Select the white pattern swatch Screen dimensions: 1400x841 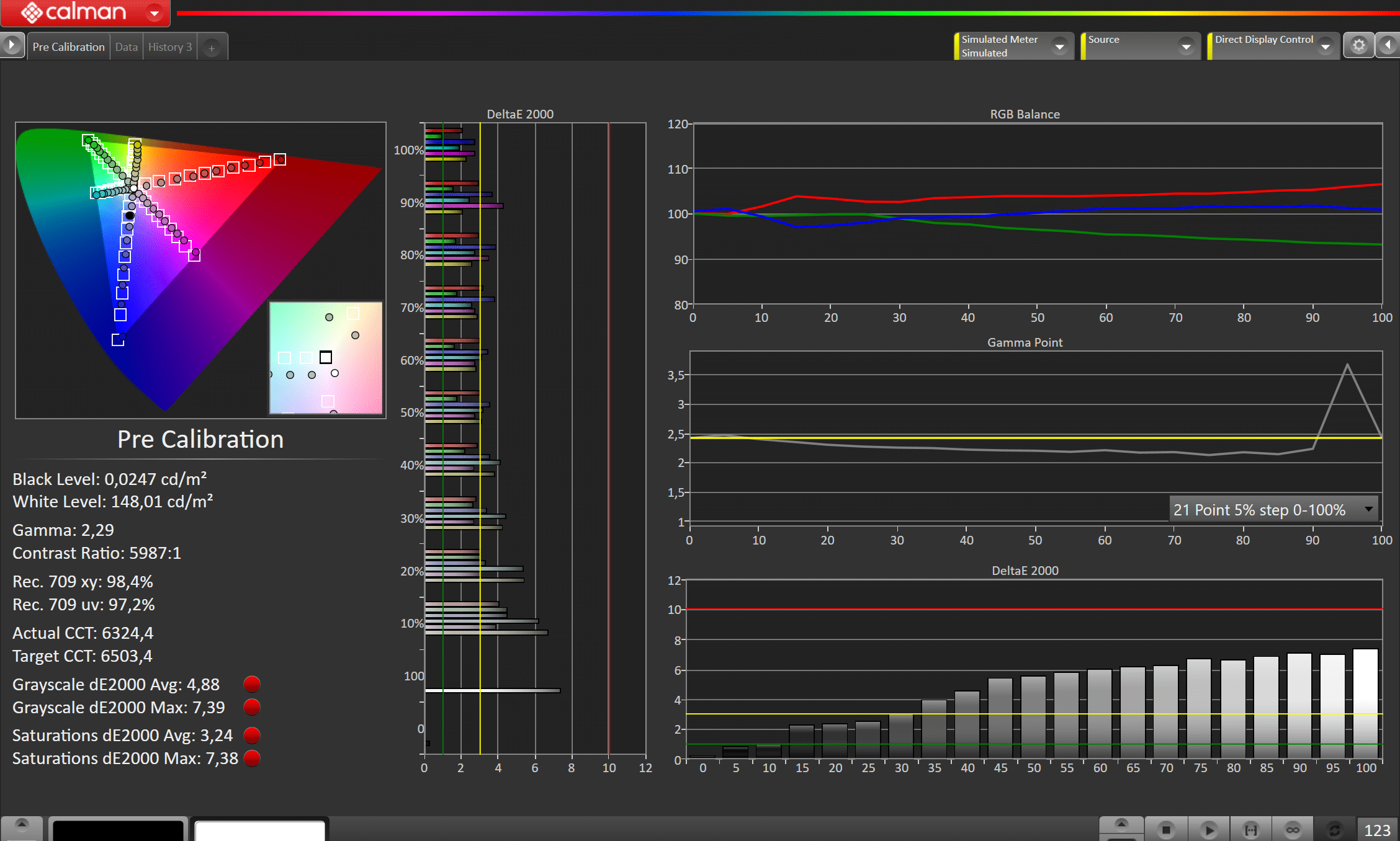click(x=259, y=830)
